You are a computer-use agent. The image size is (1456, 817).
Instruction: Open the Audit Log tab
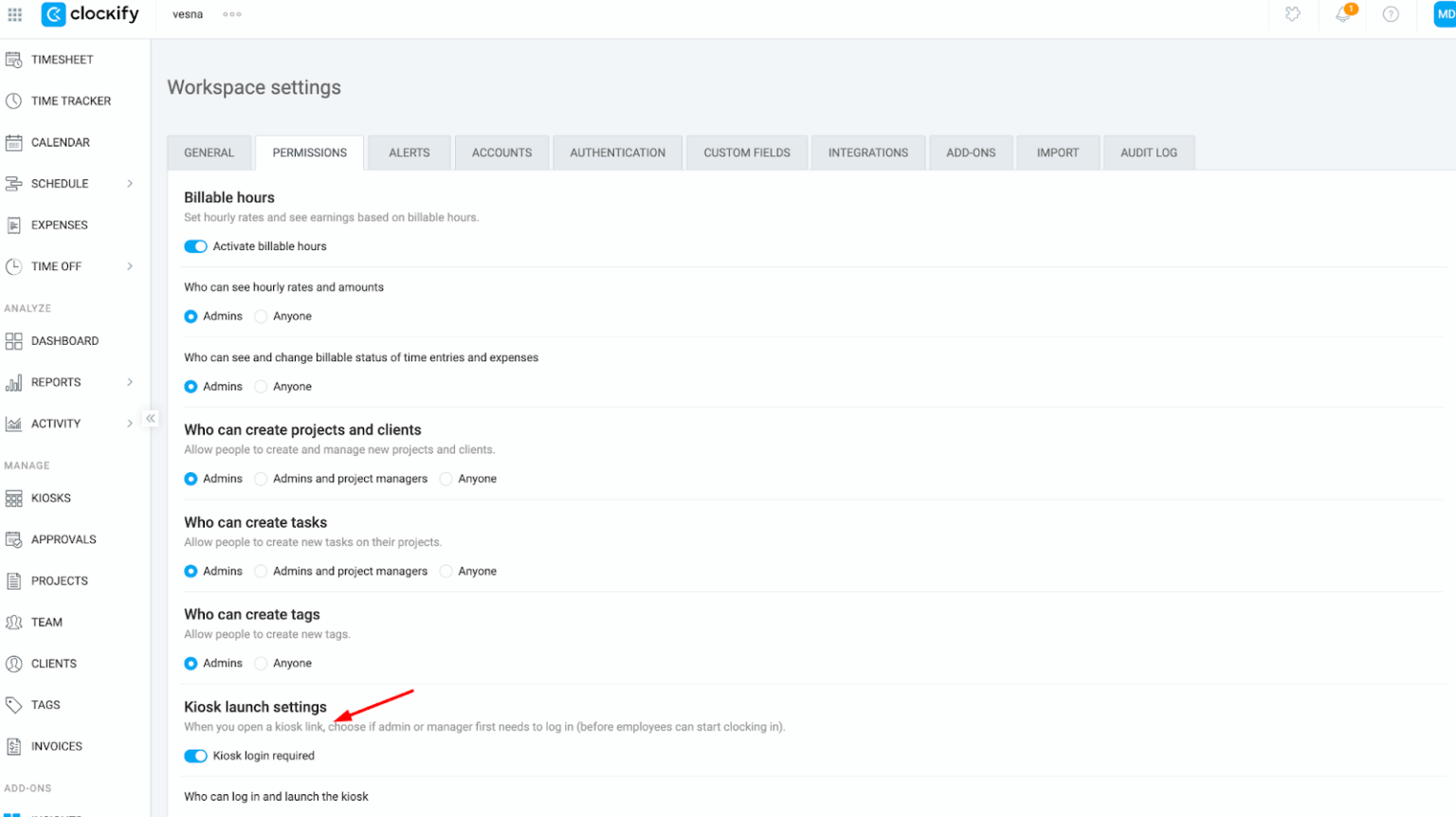click(x=1148, y=153)
